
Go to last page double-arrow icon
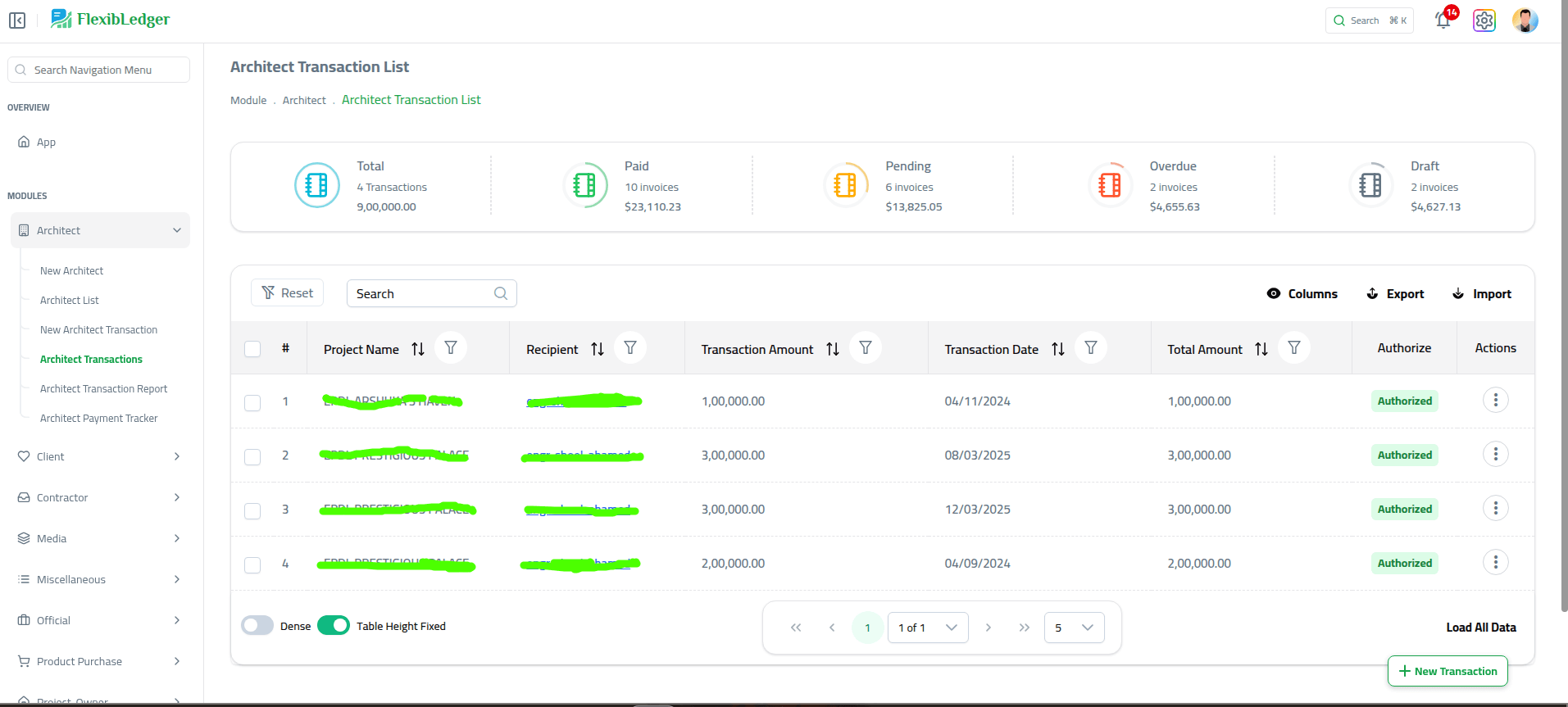click(x=1024, y=628)
